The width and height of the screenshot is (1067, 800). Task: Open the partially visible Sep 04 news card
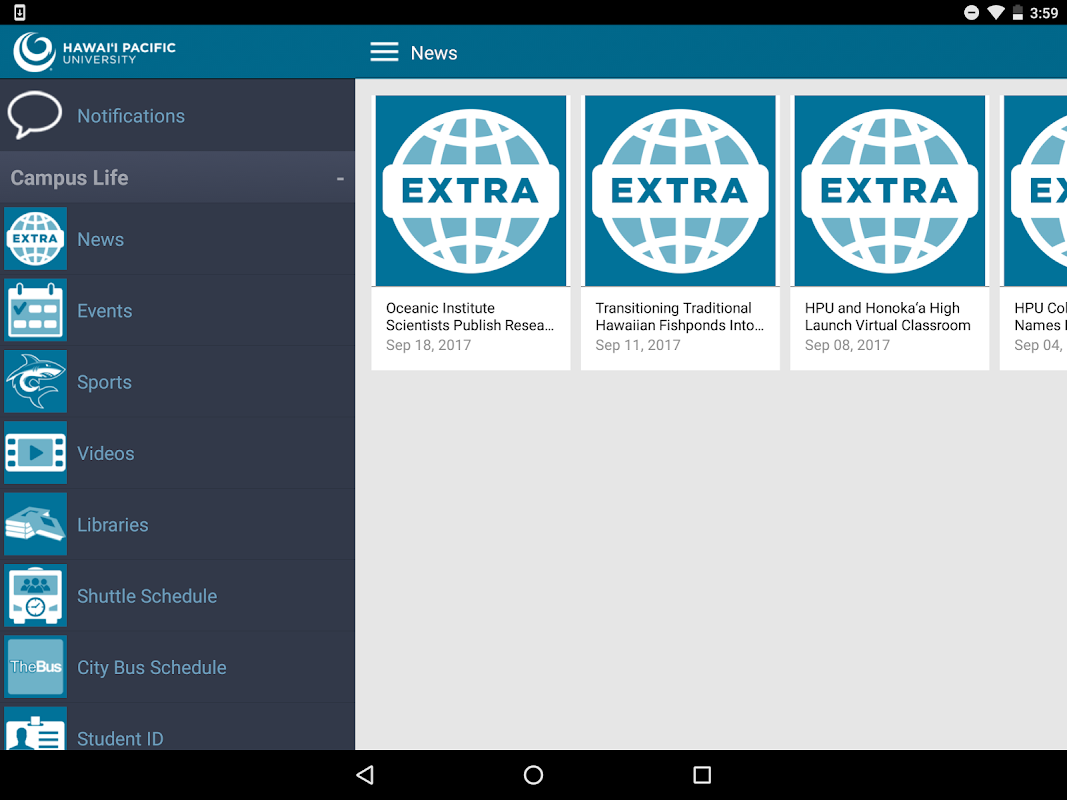coord(1033,233)
